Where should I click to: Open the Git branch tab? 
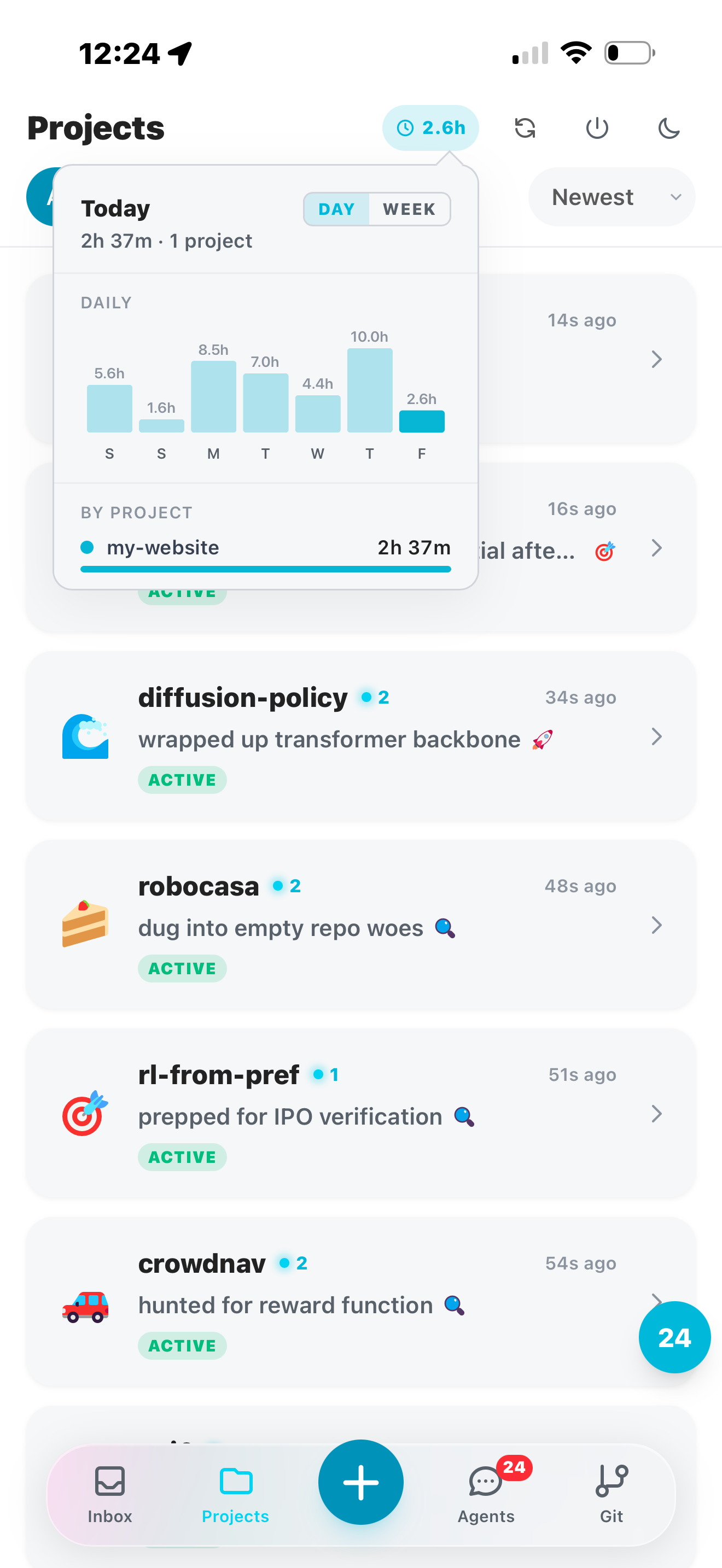(x=611, y=1494)
